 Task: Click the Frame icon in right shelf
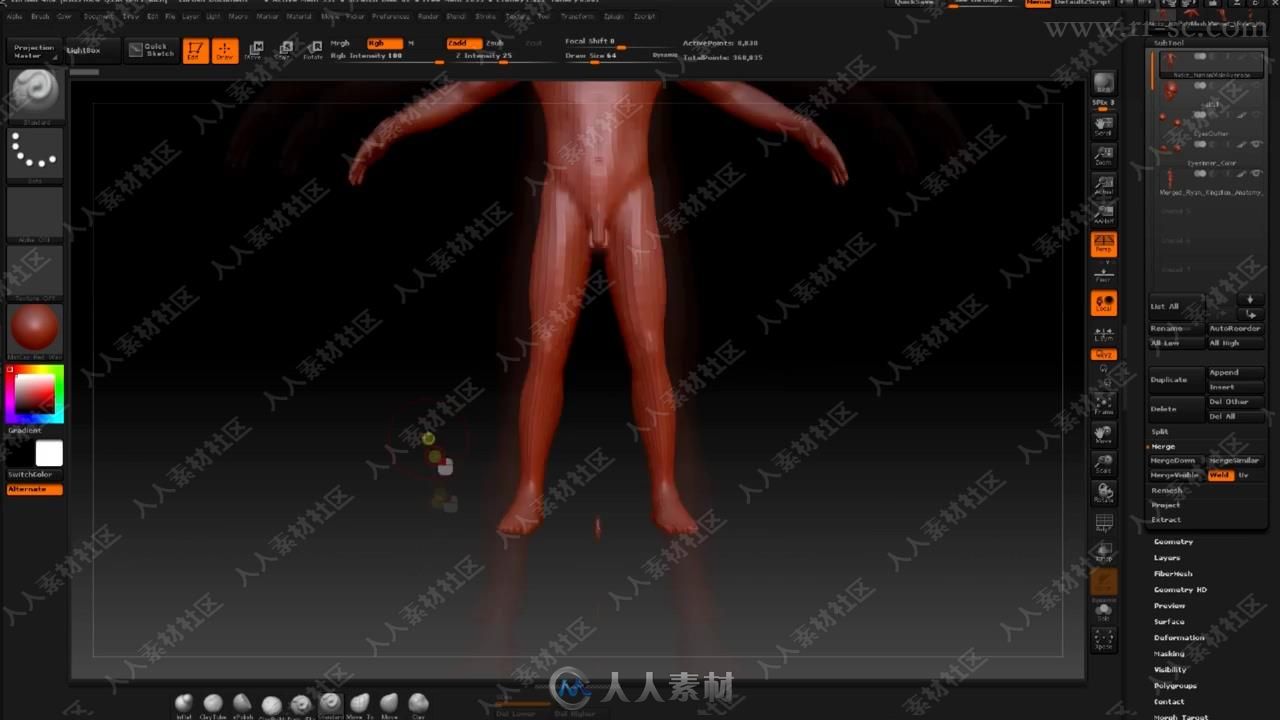1104,404
